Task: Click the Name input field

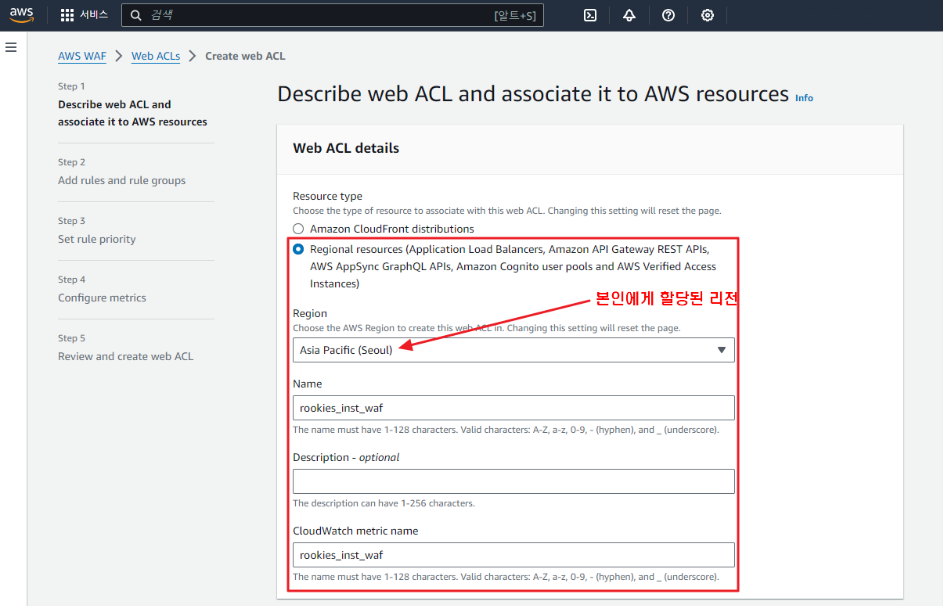Action: (513, 408)
